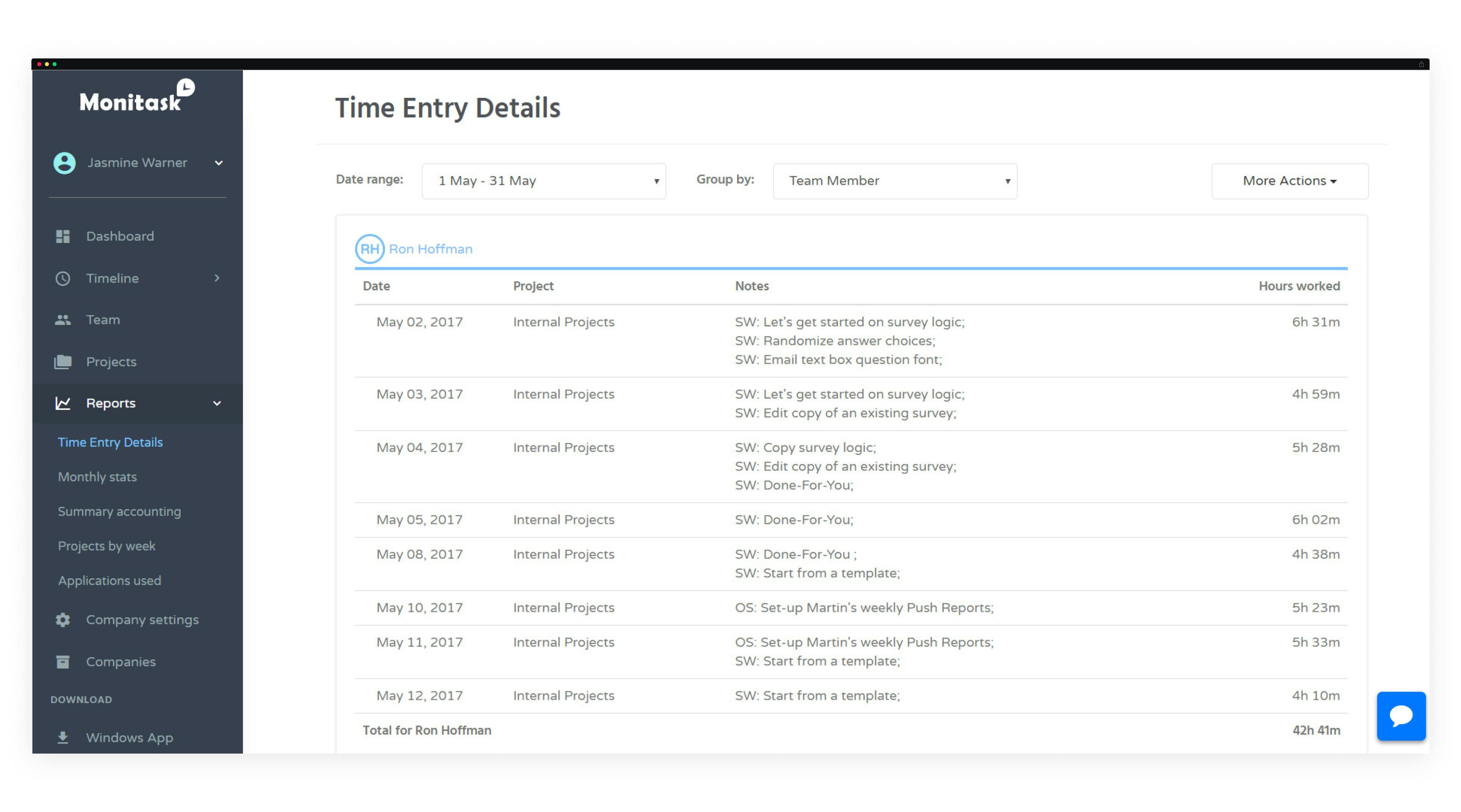Screen dimensions: 1461x812
Task: Collapse the Reports section
Action: pos(217,403)
